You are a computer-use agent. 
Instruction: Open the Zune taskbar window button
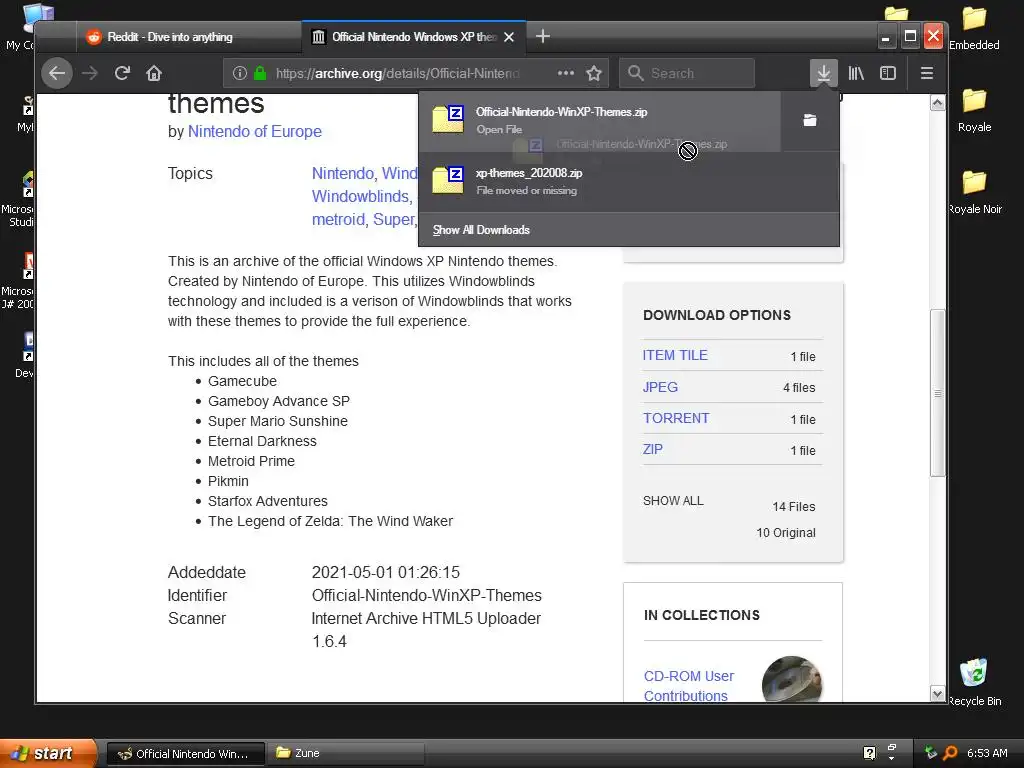pos(346,754)
